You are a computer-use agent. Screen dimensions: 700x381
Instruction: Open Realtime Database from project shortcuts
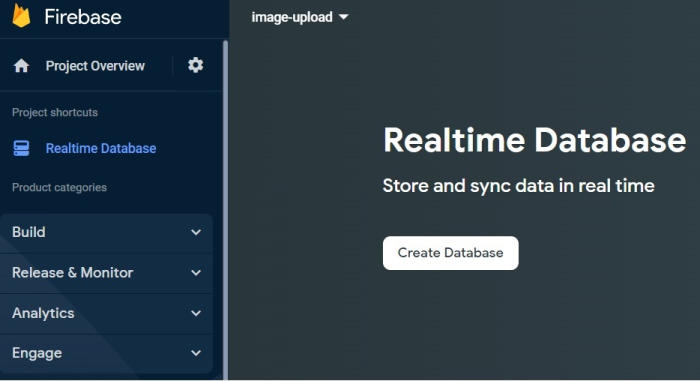coord(101,148)
